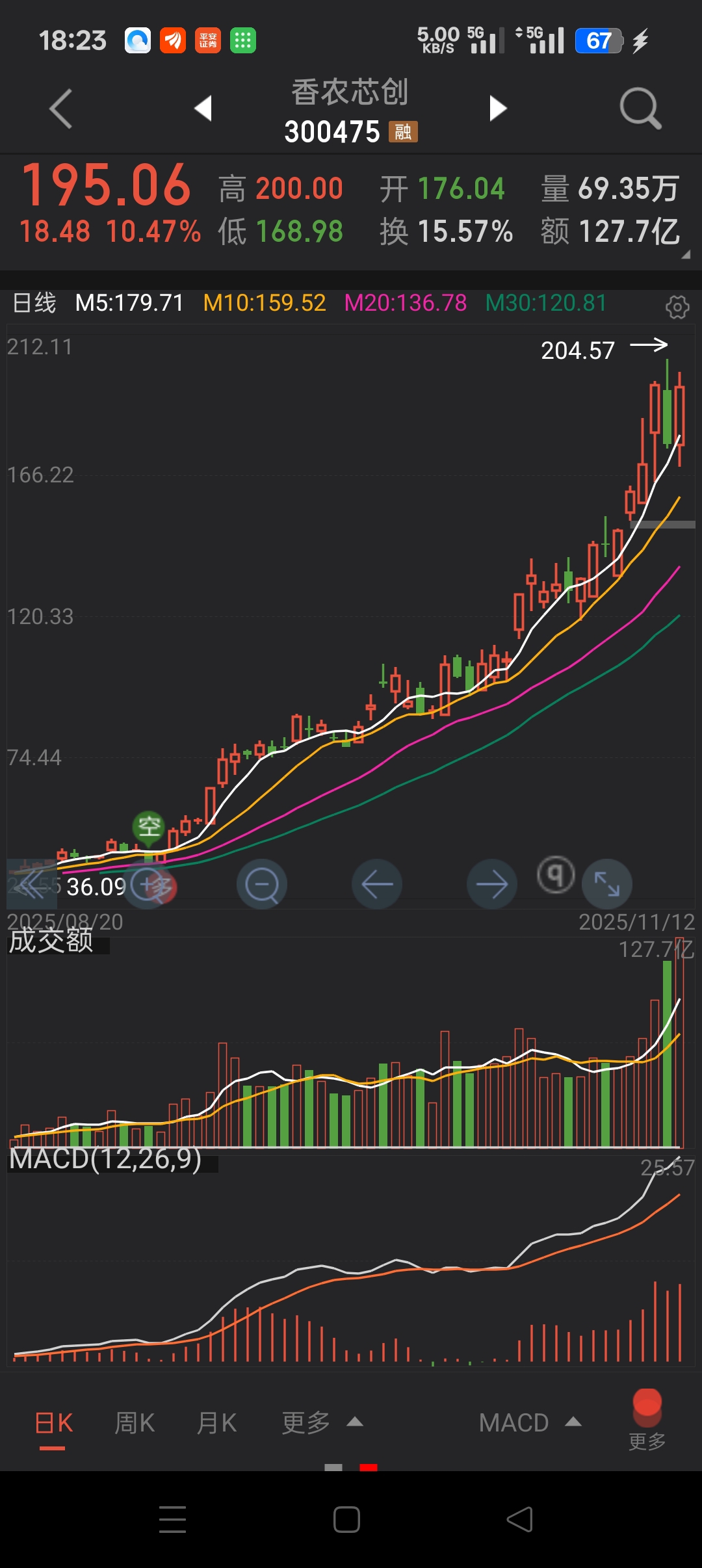This screenshot has width=702, height=1568.
Task: Tap M30:120.81 moving average value
Action: tap(546, 303)
